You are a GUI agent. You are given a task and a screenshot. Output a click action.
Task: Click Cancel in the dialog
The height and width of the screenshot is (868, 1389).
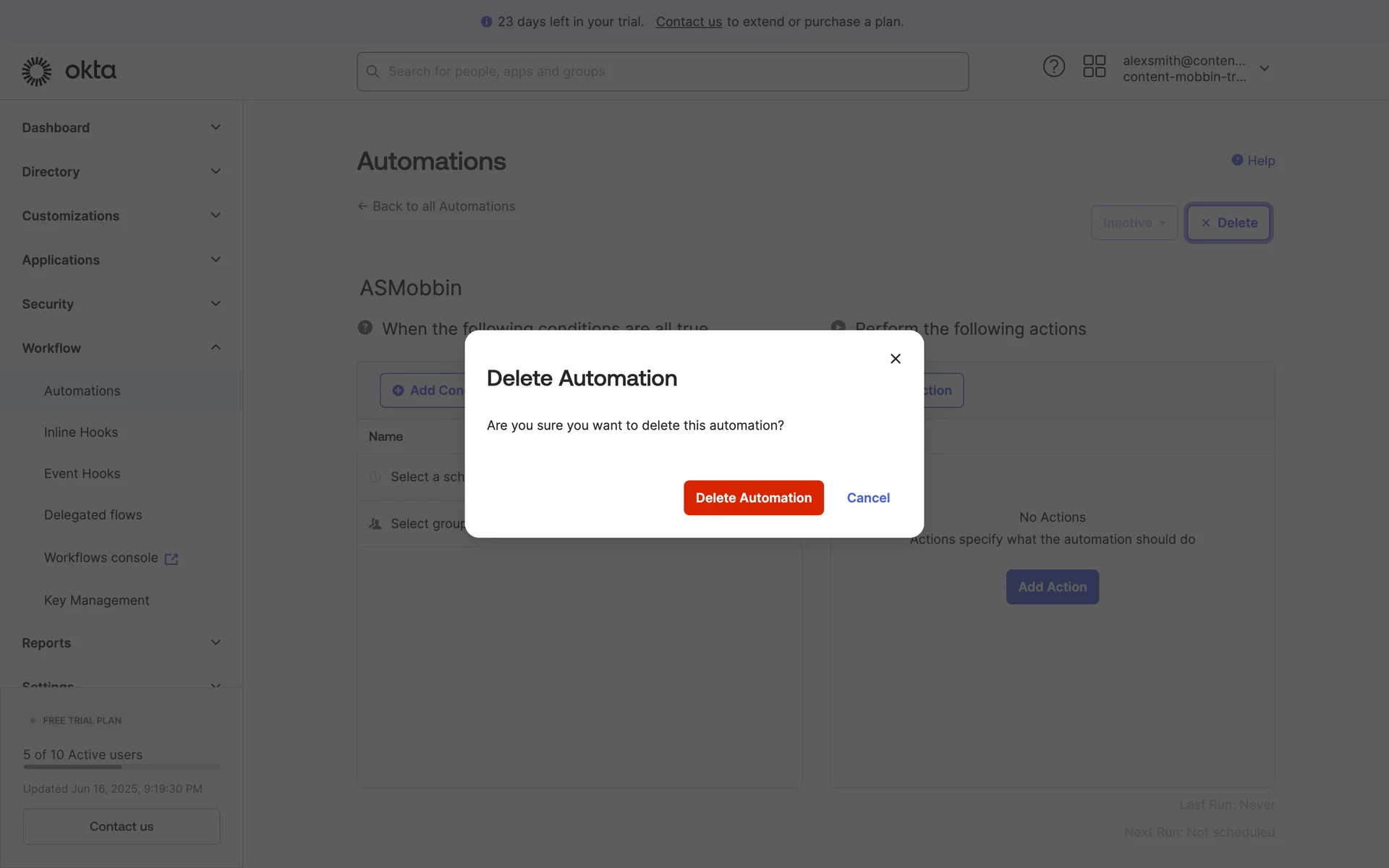point(868,498)
